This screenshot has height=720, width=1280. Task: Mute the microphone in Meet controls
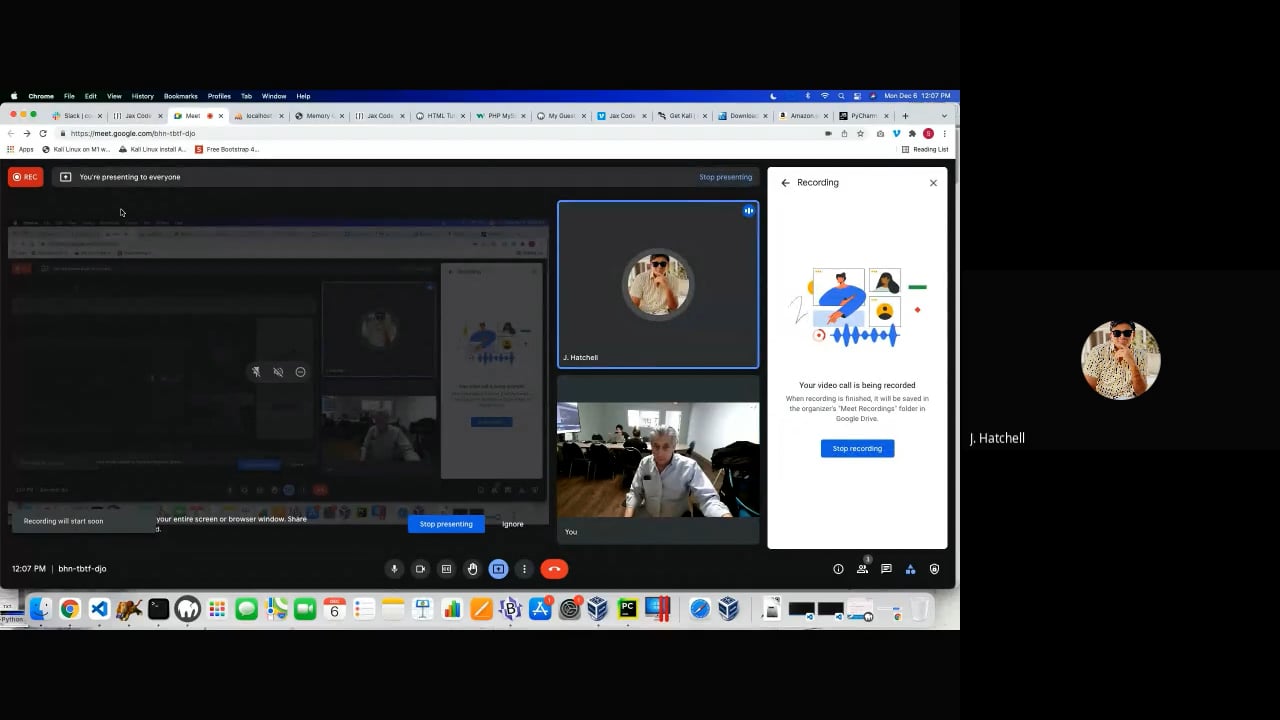coord(394,569)
